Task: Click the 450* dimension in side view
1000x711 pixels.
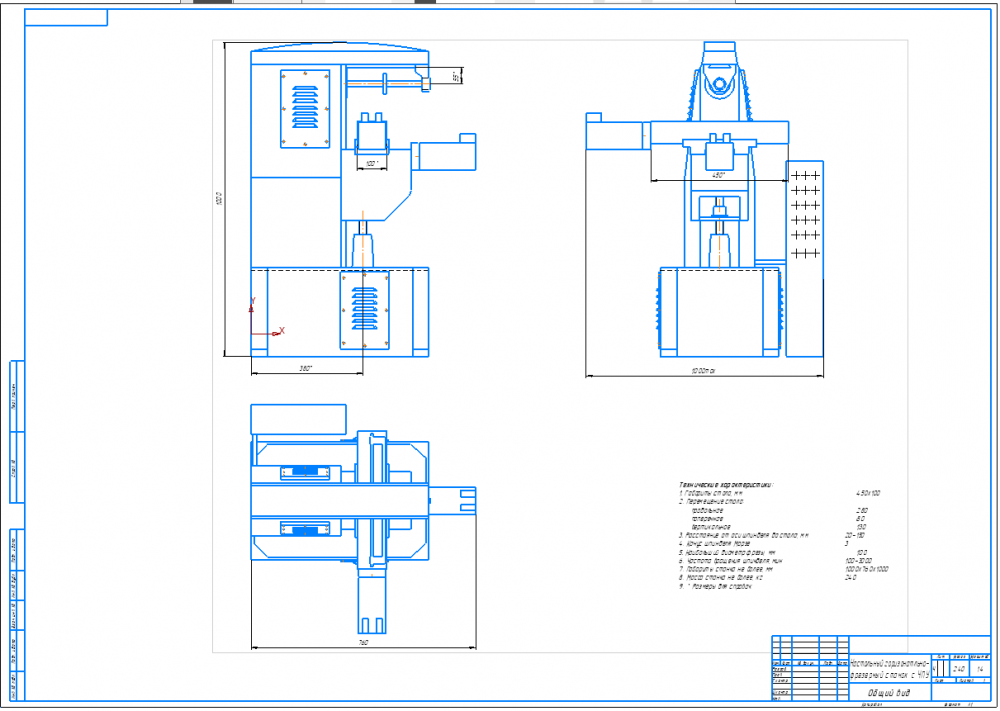Action: click(x=717, y=175)
